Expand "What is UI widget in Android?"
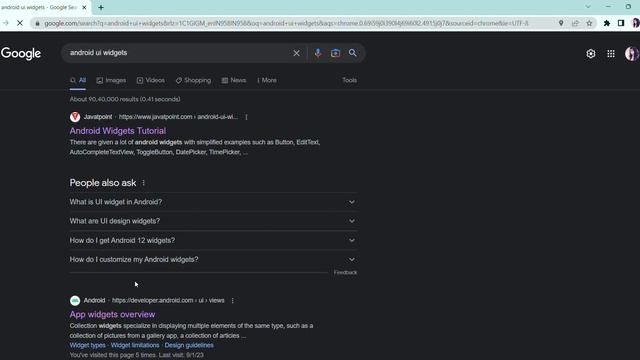Viewport: 640px width, 360px height. [x=213, y=202]
